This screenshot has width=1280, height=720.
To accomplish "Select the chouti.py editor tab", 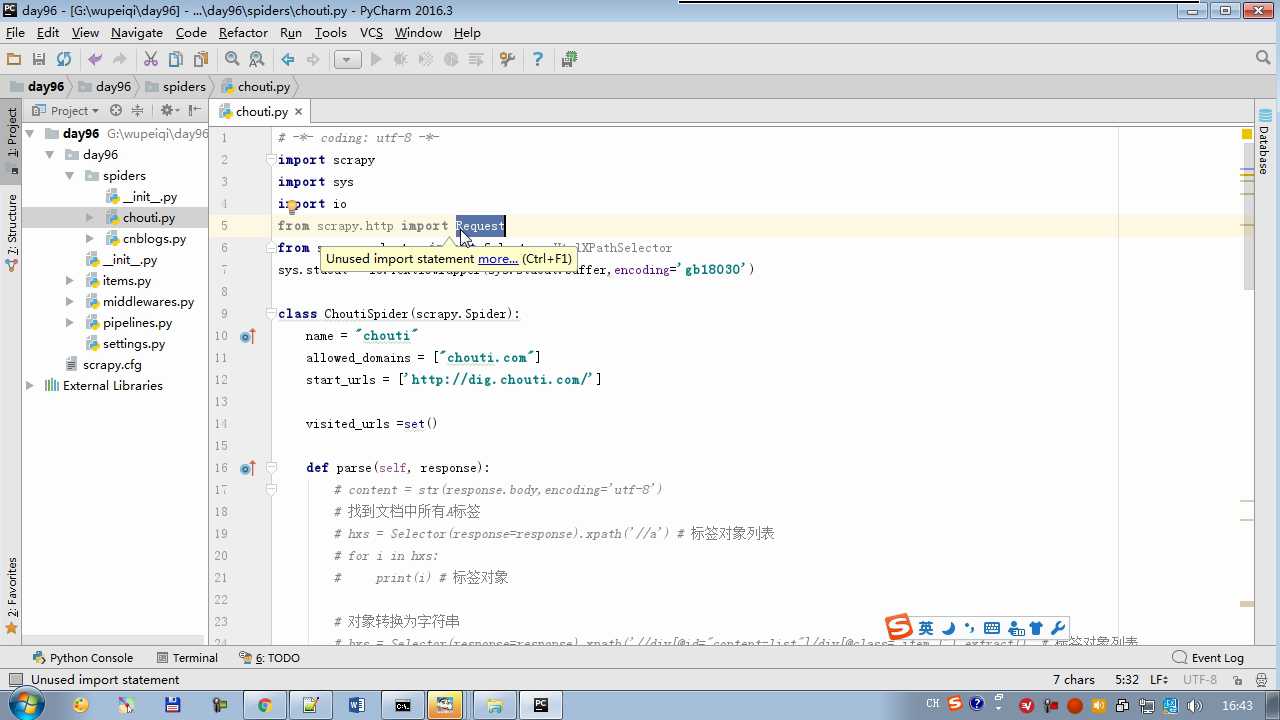I will (x=261, y=112).
